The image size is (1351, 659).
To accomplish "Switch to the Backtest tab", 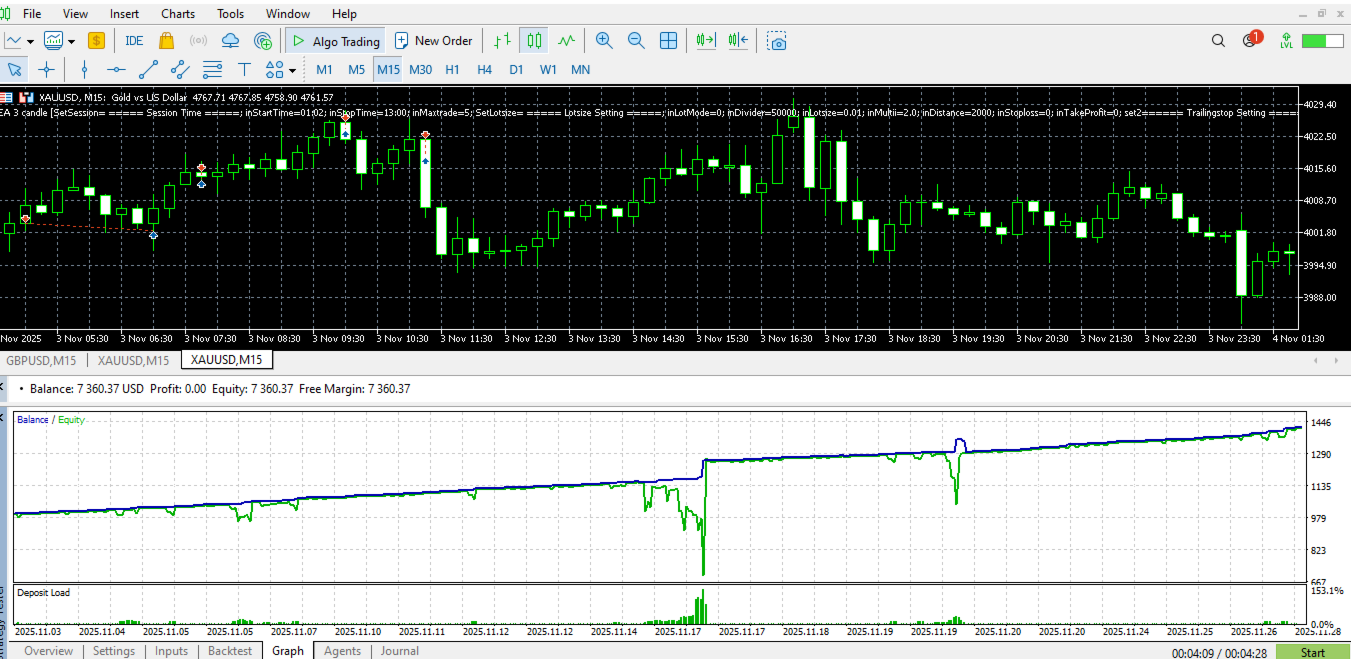I will [x=230, y=651].
